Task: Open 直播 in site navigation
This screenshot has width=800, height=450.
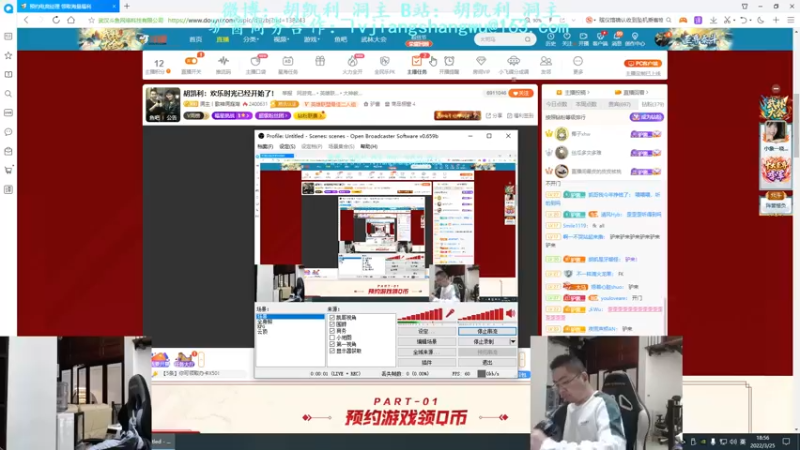Action: (x=222, y=39)
